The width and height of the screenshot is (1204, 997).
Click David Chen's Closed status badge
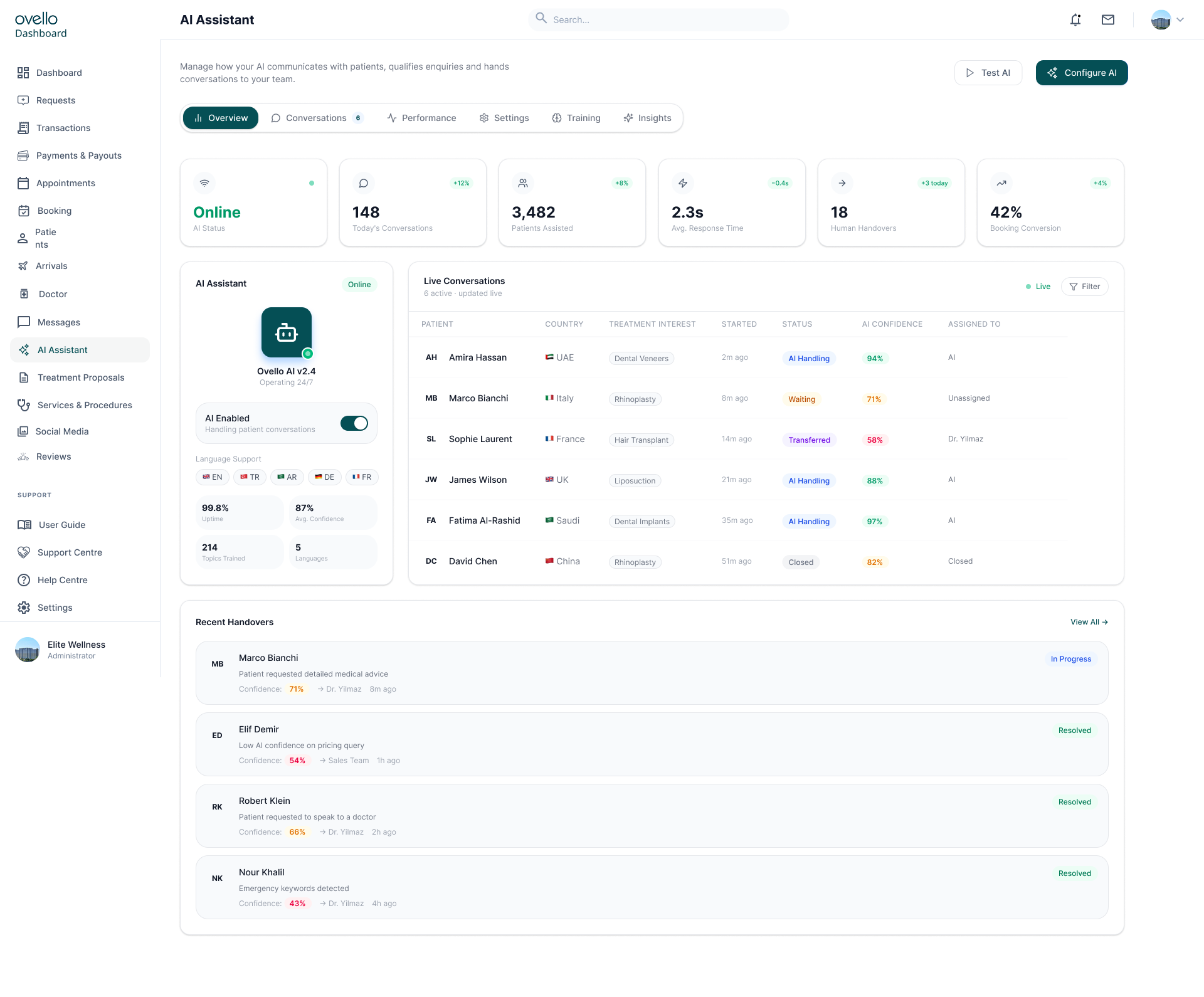[x=801, y=562]
